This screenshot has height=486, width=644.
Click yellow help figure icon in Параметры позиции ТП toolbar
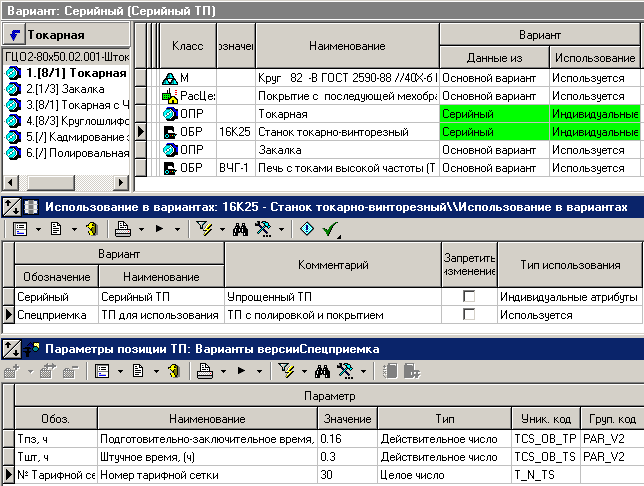174,371
